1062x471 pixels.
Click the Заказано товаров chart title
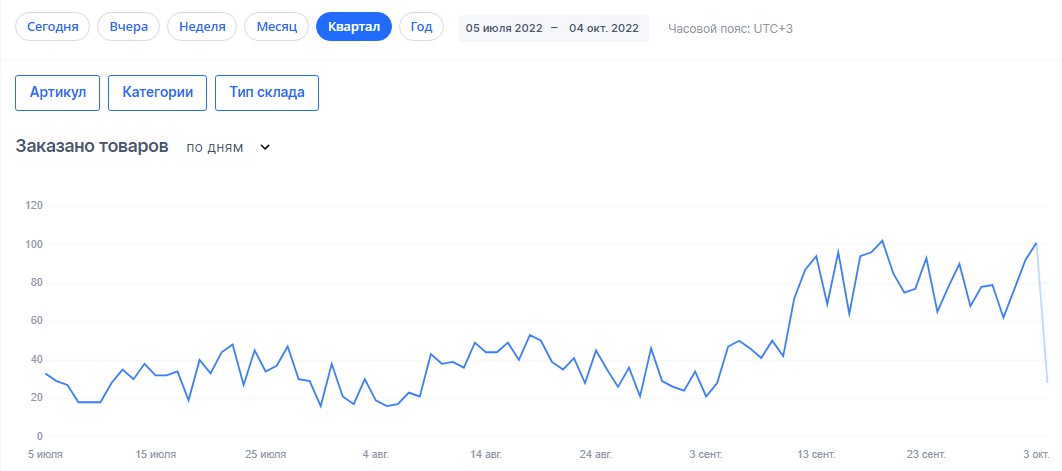pyautogui.click(x=92, y=146)
